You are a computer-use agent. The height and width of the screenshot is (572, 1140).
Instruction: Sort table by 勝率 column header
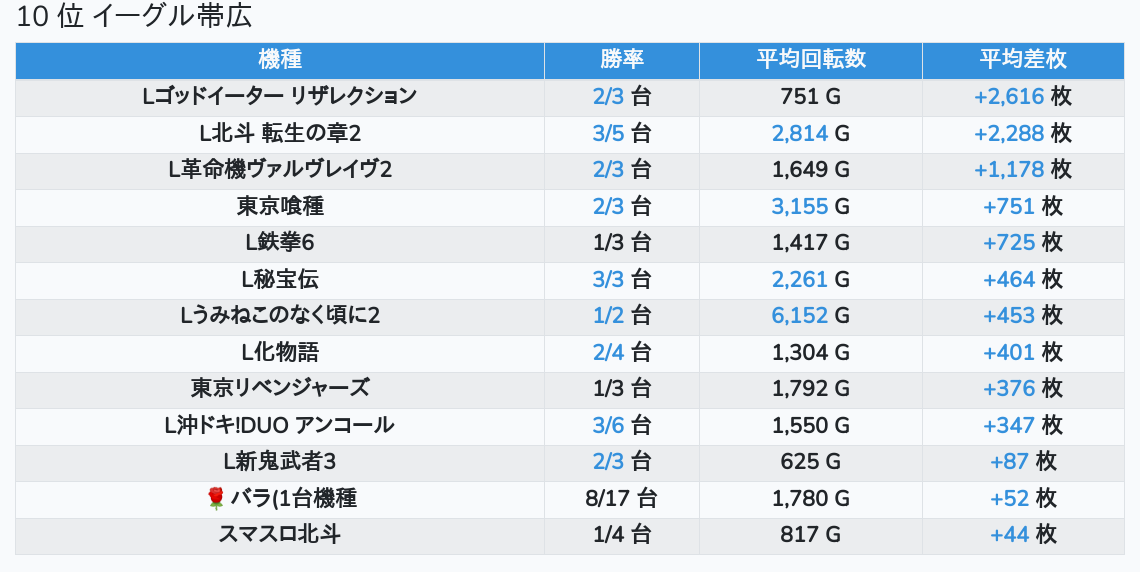coord(622,60)
